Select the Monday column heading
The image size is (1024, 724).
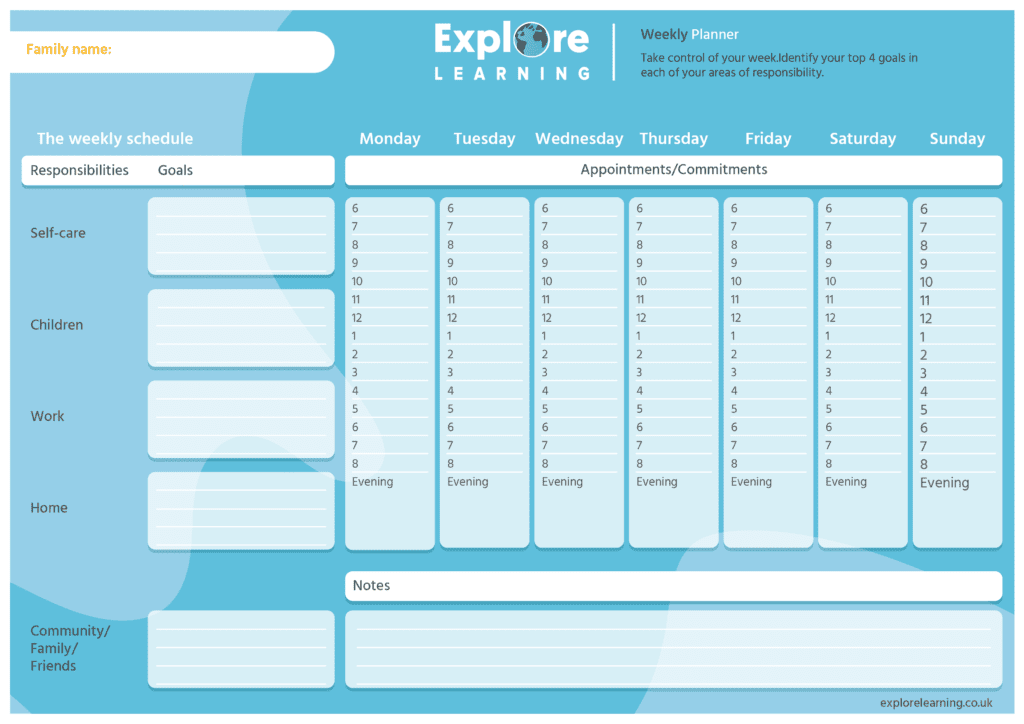390,138
